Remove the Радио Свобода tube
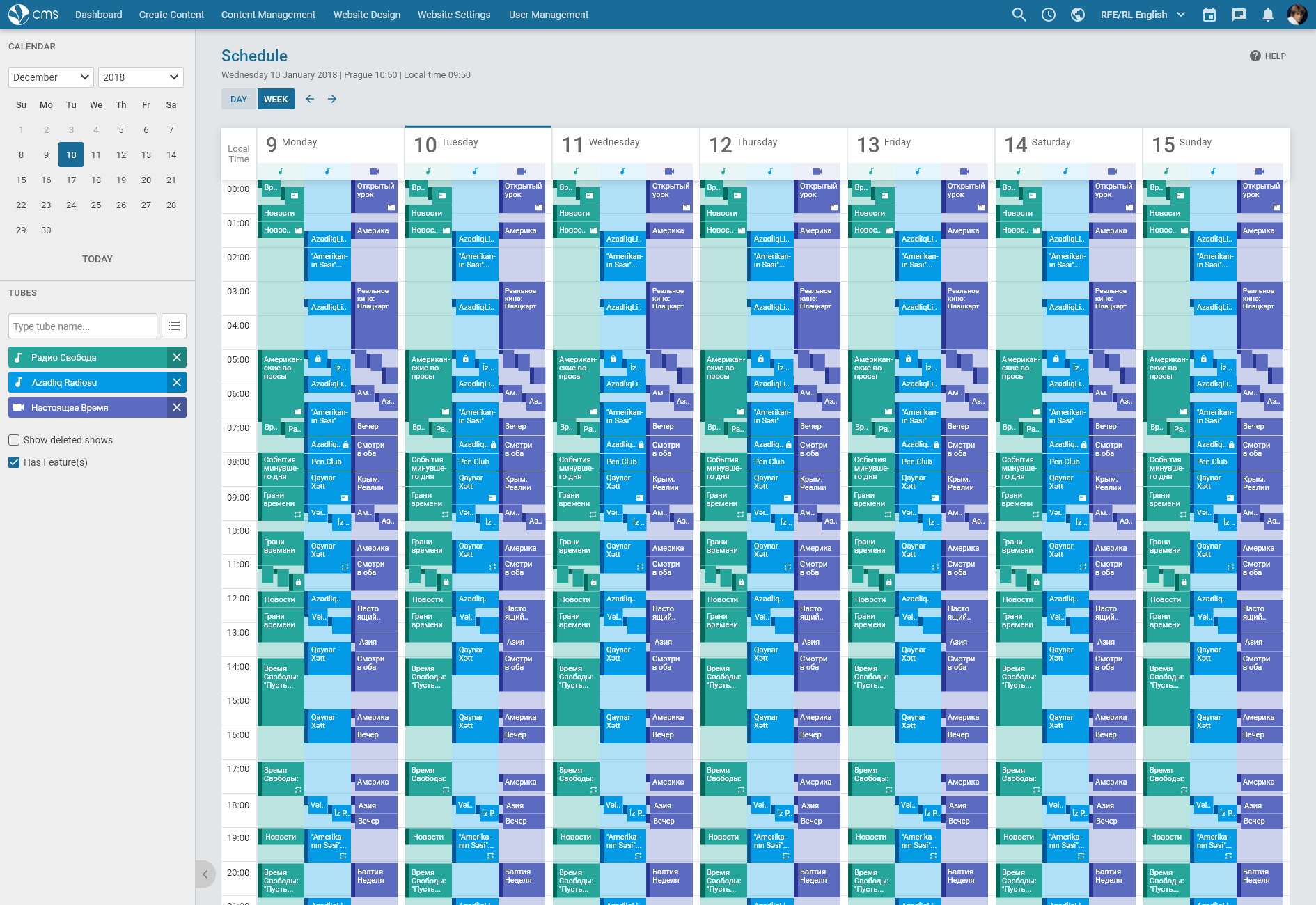1316x905 pixels. [x=177, y=357]
